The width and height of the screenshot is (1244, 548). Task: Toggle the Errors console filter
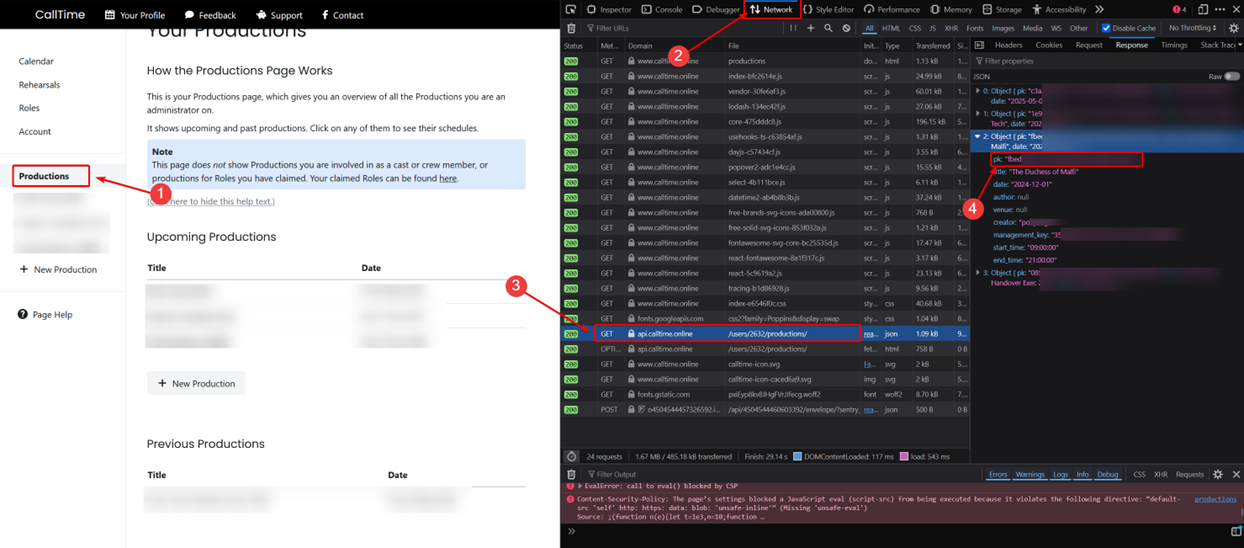coord(998,475)
